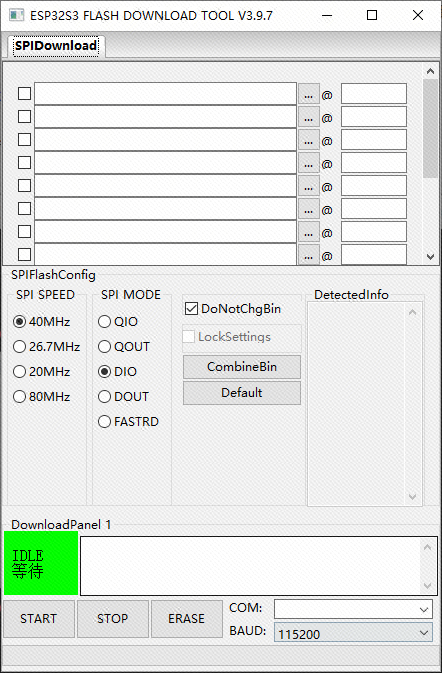Uncheck the DoNotChgBin option
The image size is (442, 673).
pyautogui.click(x=191, y=309)
